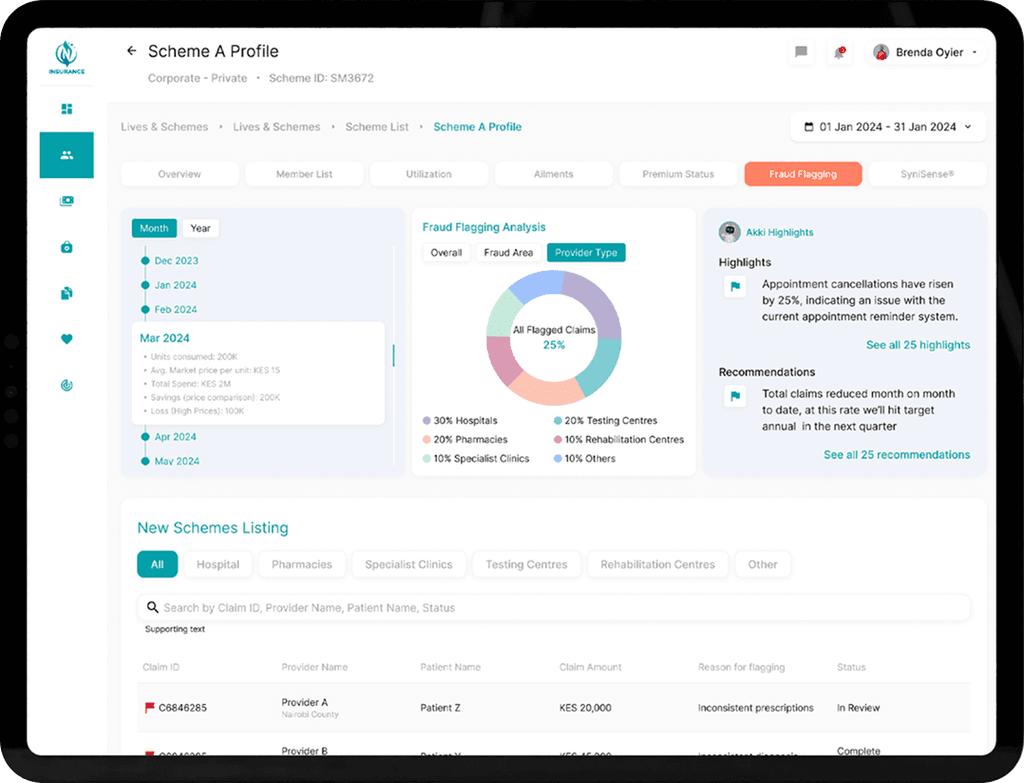Click the Rehabilitation Centres legend dot
Image resolution: width=1024 pixels, height=783 pixels.
[x=558, y=439]
